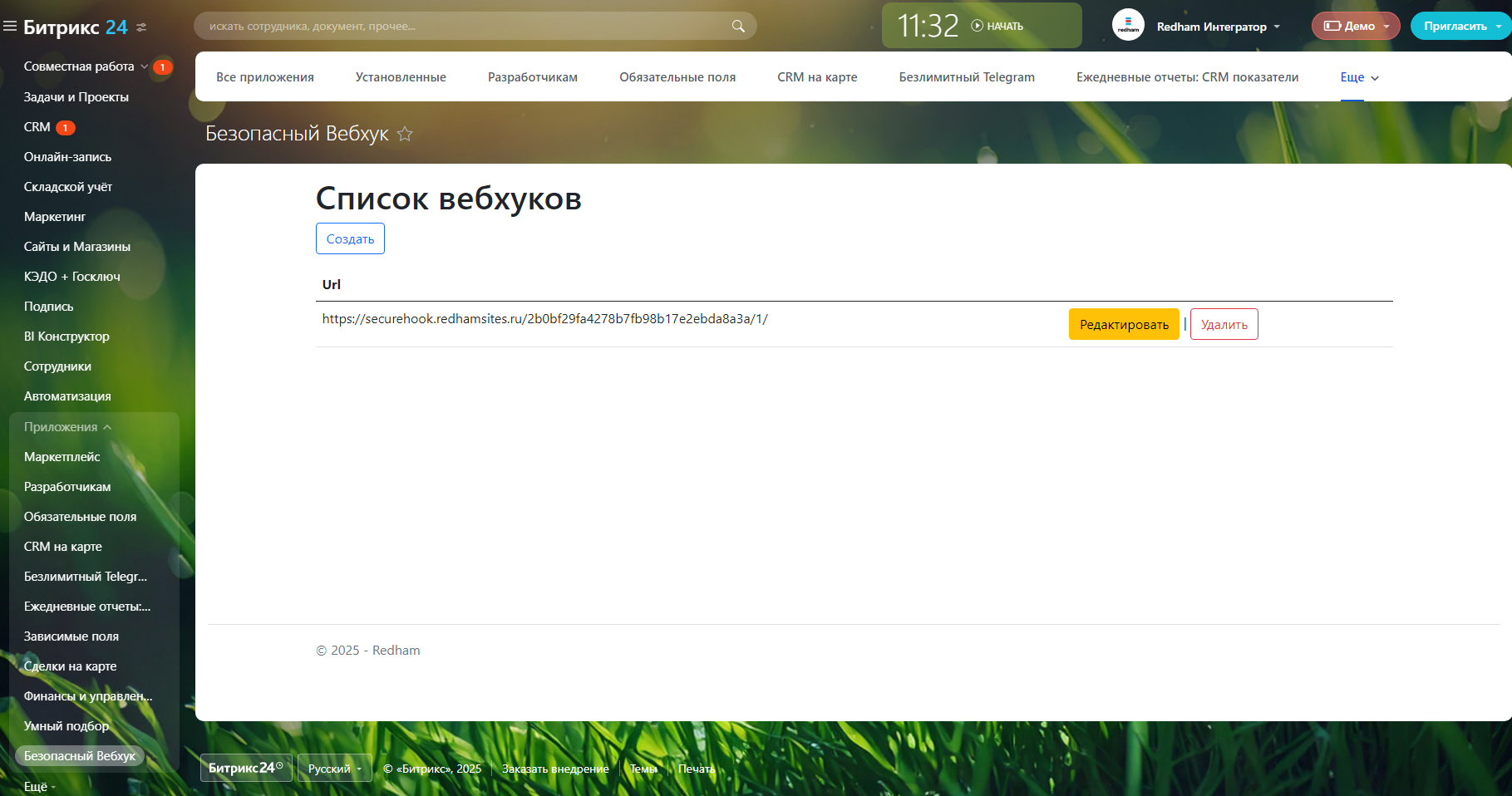Start workday with the НАЧАТЬ play button

[997, 27]
